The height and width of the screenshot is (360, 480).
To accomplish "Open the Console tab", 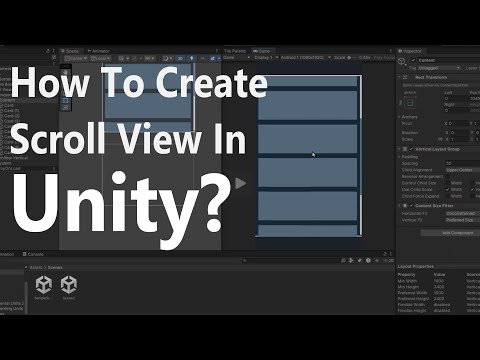I will click(33, 254).
